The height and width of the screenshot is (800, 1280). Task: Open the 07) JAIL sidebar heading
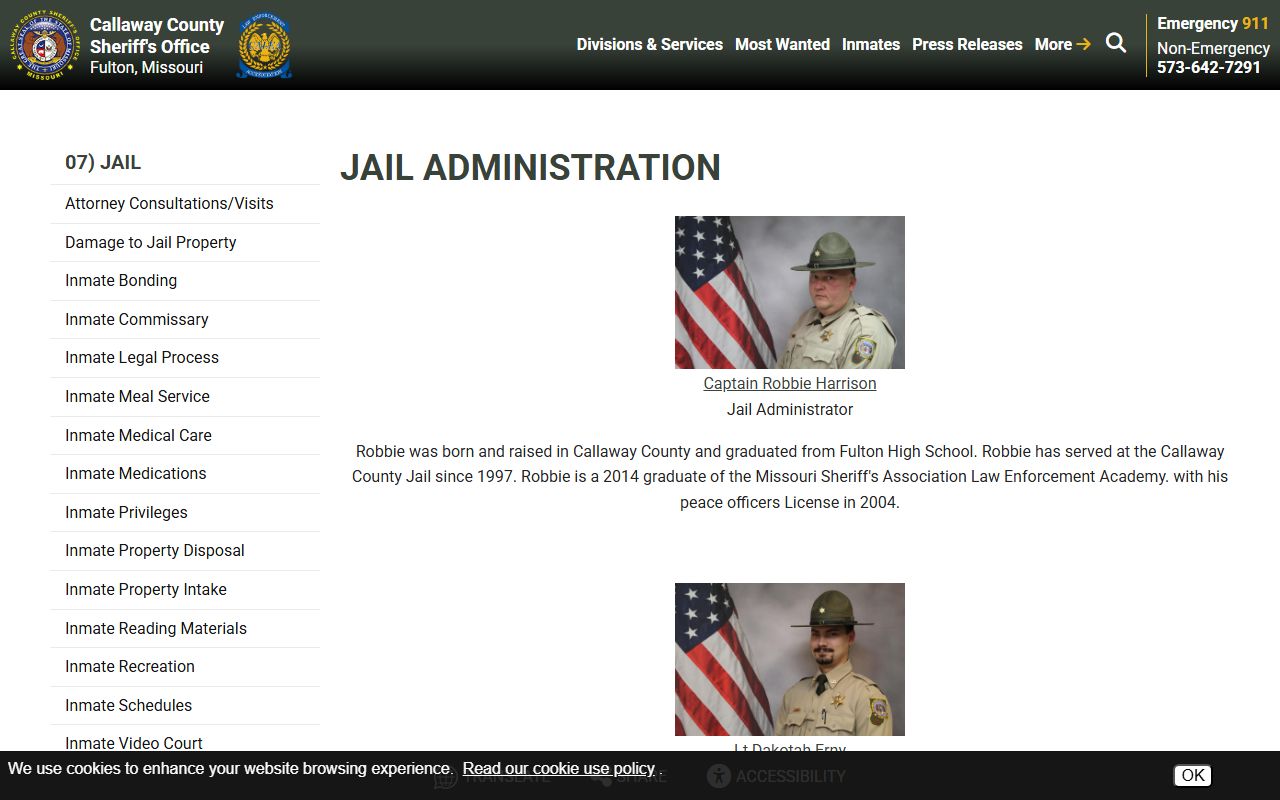pos(103,162)
